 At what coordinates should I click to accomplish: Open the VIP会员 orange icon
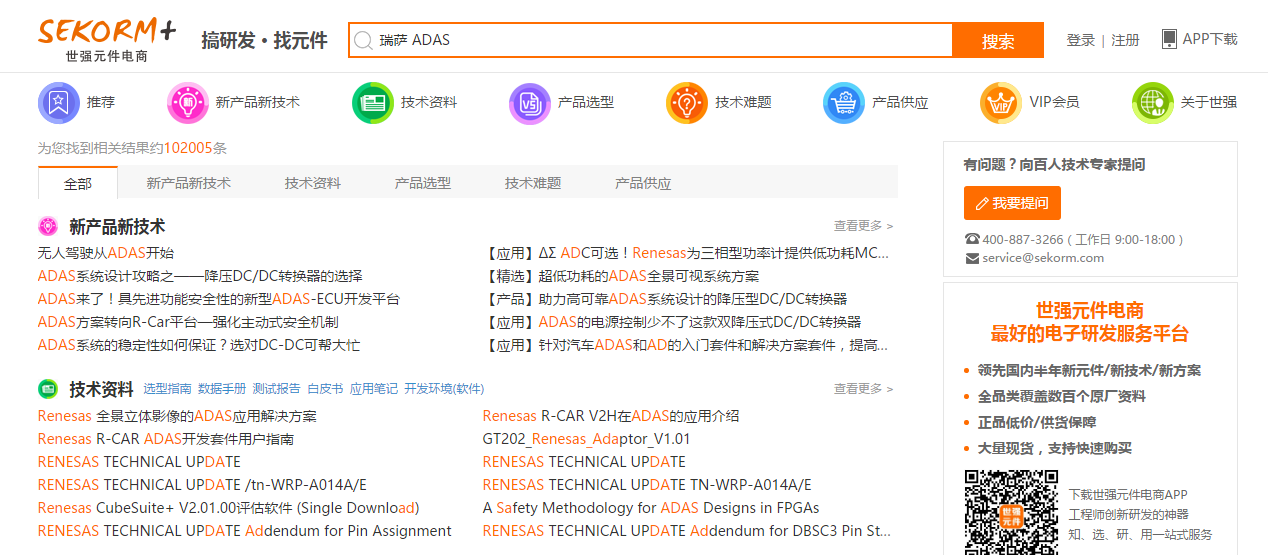1001,103
